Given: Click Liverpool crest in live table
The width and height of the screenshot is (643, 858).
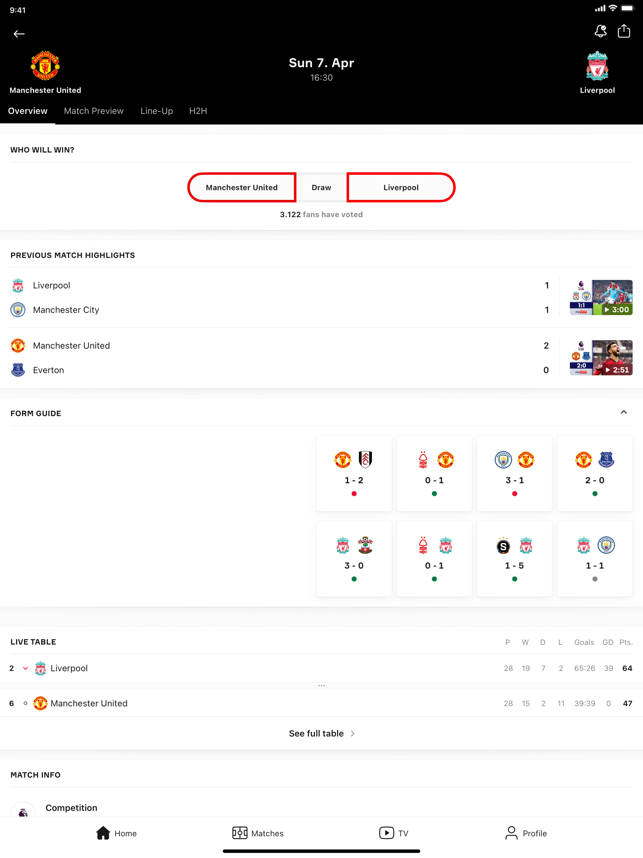Looking at the screenshot, I should coord(40,668).
